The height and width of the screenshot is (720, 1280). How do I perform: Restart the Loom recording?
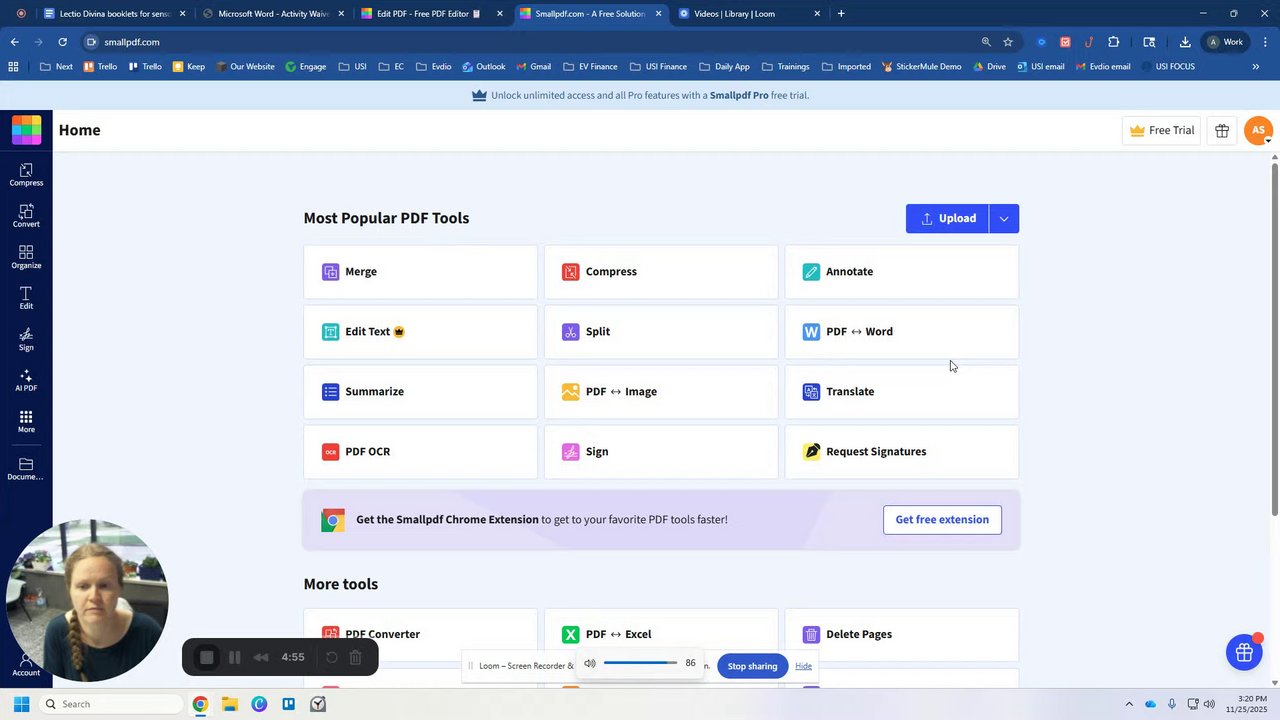click(331, 657)
